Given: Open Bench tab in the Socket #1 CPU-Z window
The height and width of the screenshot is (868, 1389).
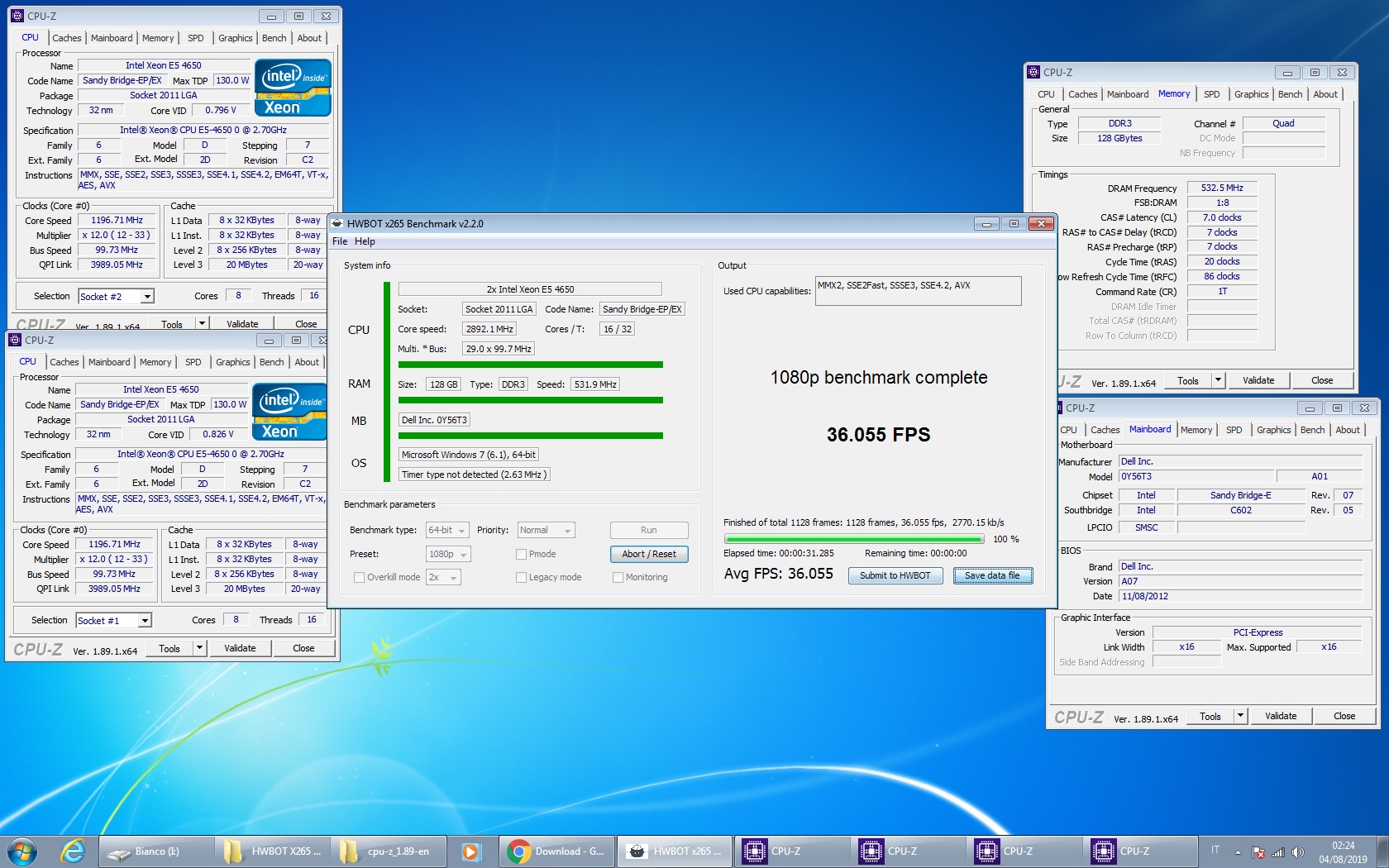Looking at the screenshot, I should (x=271, y=362).
